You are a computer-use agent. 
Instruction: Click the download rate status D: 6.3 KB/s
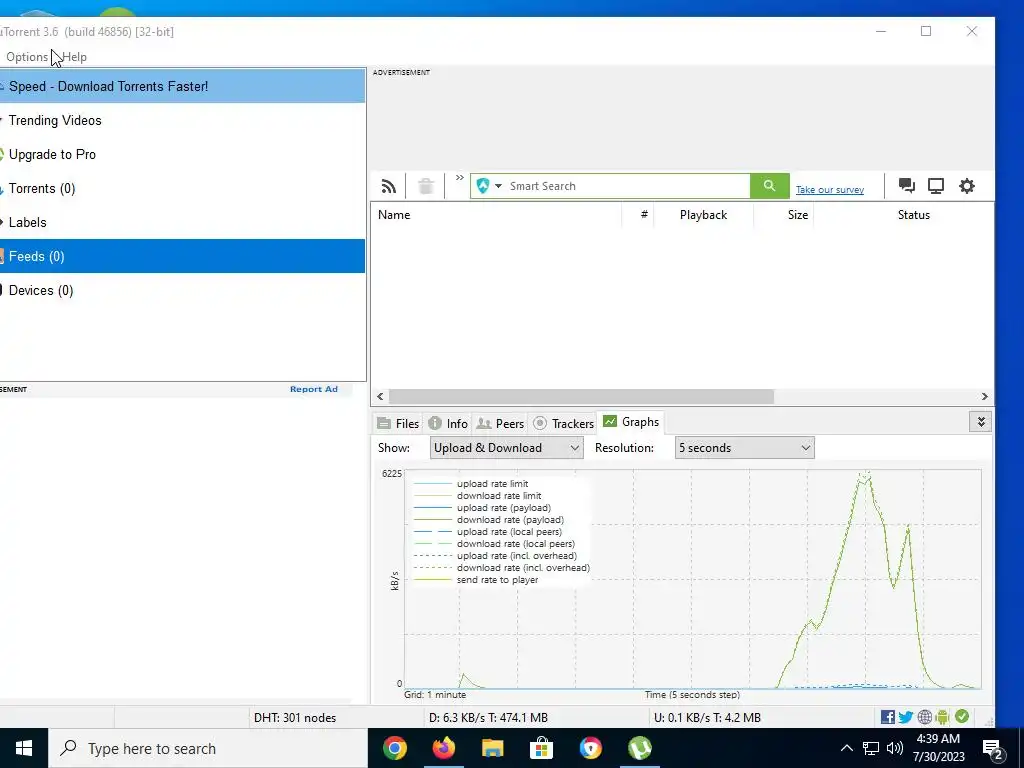[488, 718]
